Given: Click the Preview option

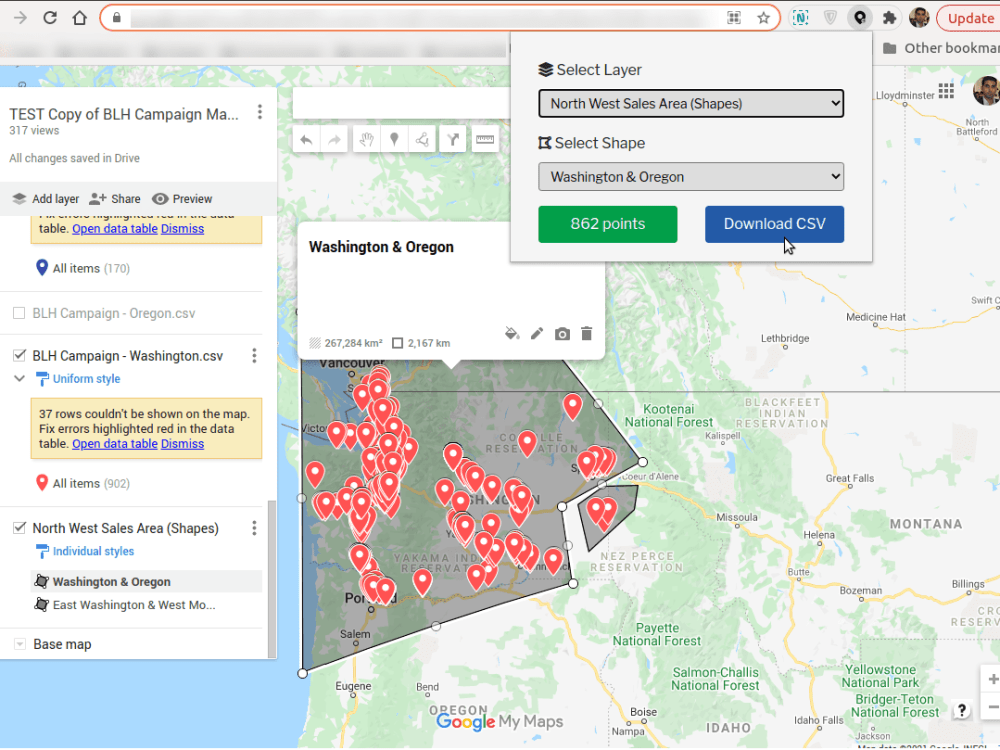Looking at the screenshot, I should (x=182, y=199).
